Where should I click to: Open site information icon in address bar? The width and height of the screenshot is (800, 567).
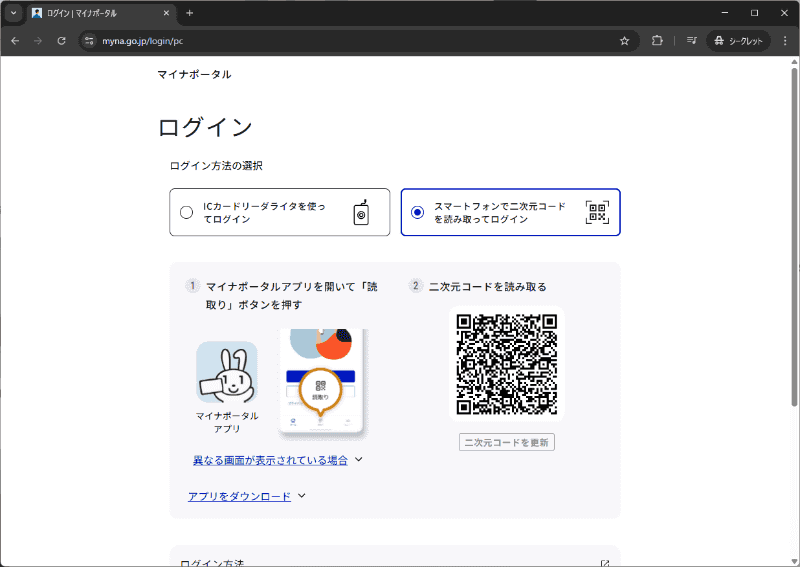(x=89, y=41)
